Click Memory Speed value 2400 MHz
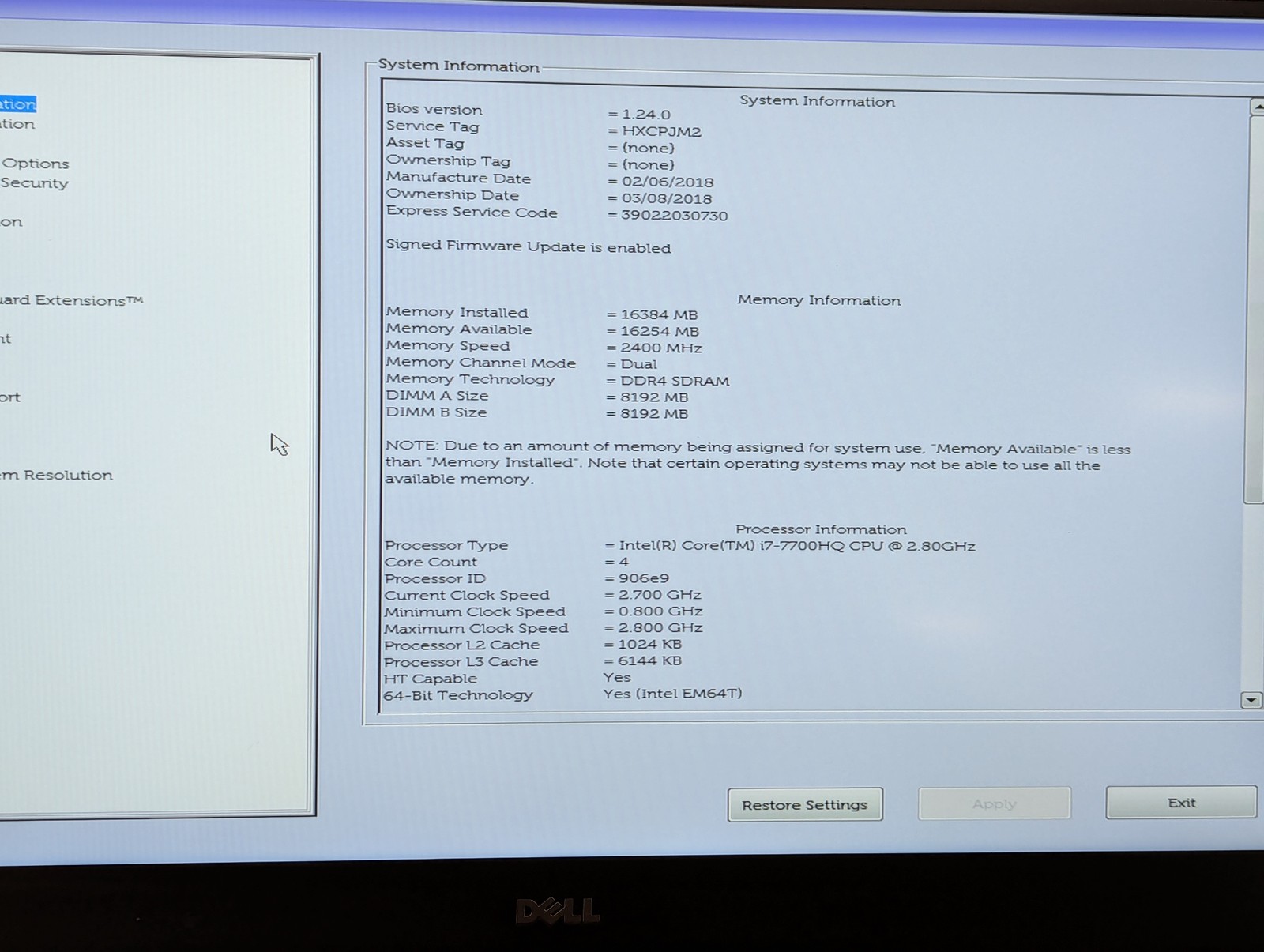This screenshot has width=1264, height=952. point(660,348)
